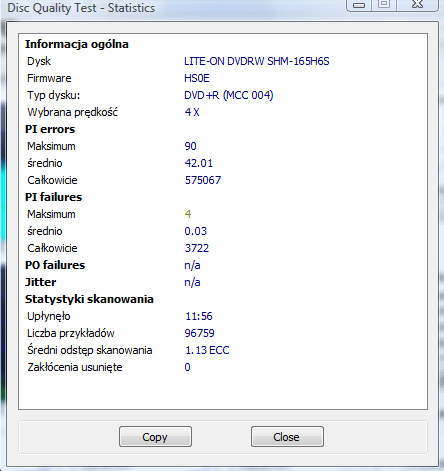Select chosen speed value 4 X

(192, 112)
